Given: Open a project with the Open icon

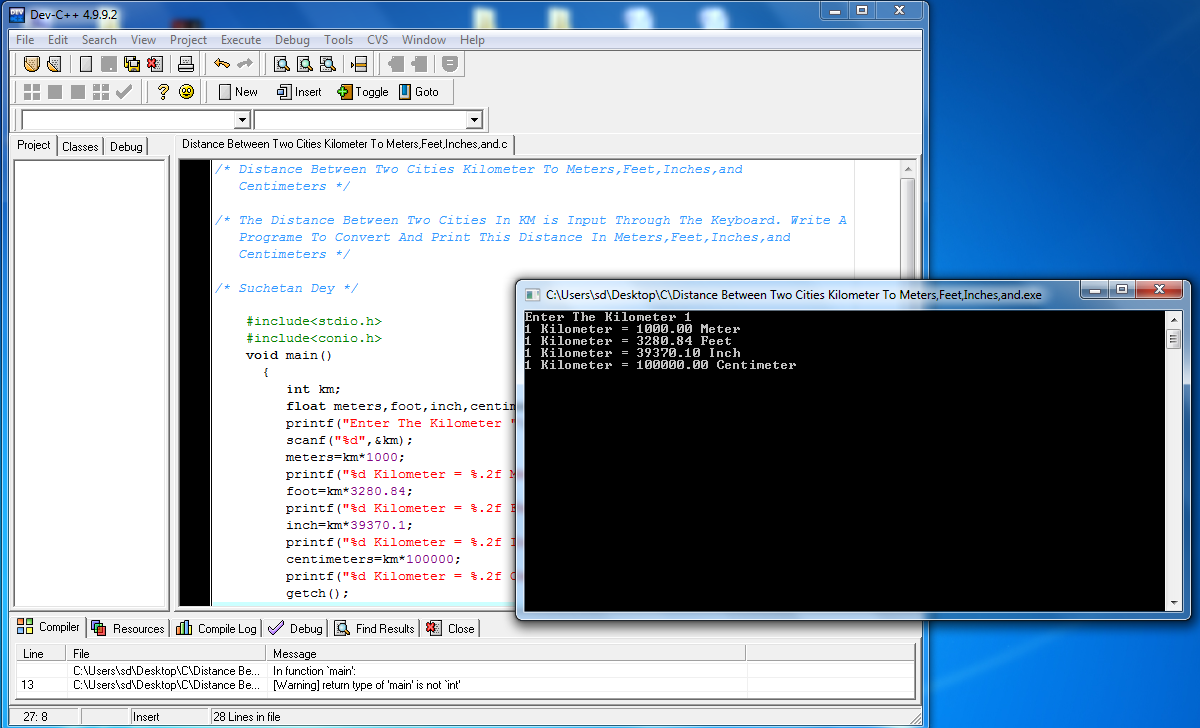Looking at the screenshot, I should pyautogui.click(x=54, y=63).
